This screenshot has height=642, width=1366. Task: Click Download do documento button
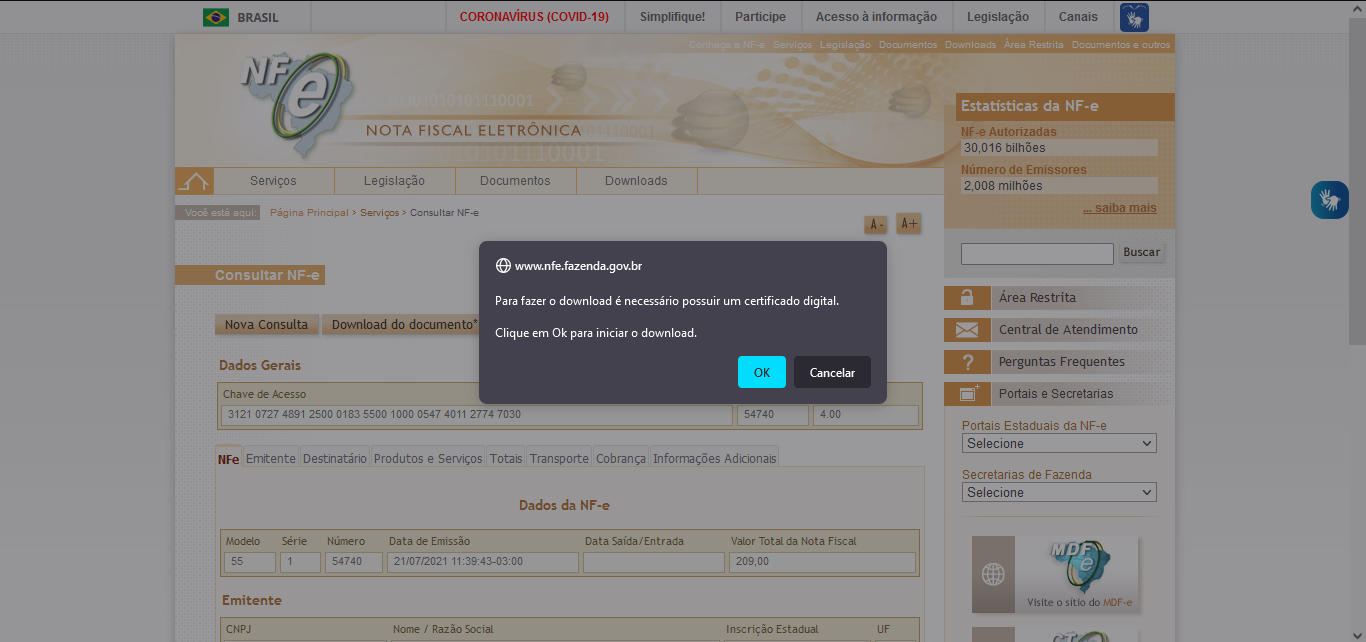tap(403, 325)
